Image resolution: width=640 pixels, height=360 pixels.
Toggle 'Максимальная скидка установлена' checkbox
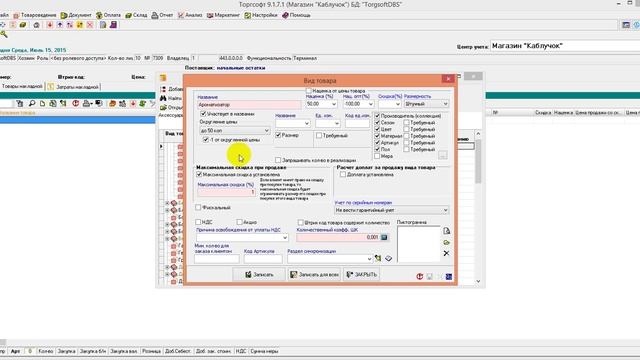click(x=199, y=174)
